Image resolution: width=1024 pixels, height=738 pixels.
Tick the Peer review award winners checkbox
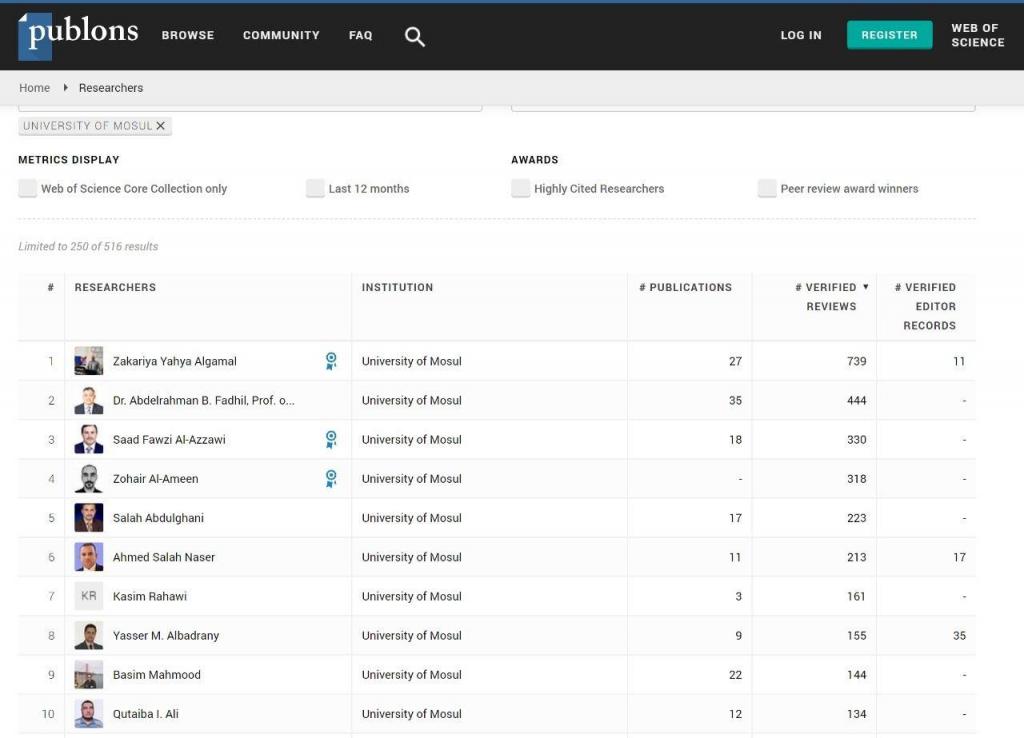[x=766, y=188]
